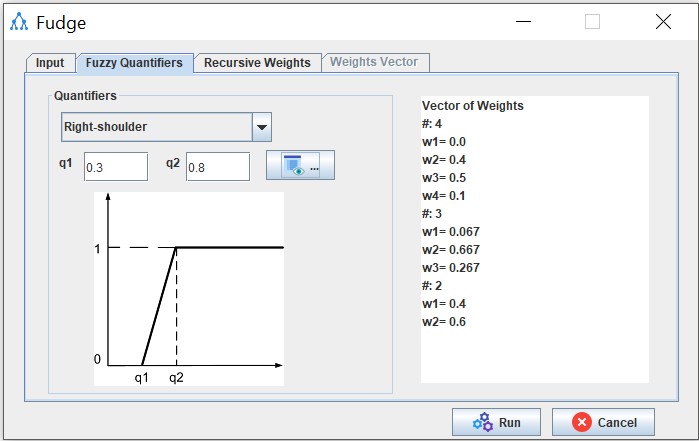This screenshot has height=441, width=699.
Task: Open the Recursive Weights tab
Action: point(257,63)
